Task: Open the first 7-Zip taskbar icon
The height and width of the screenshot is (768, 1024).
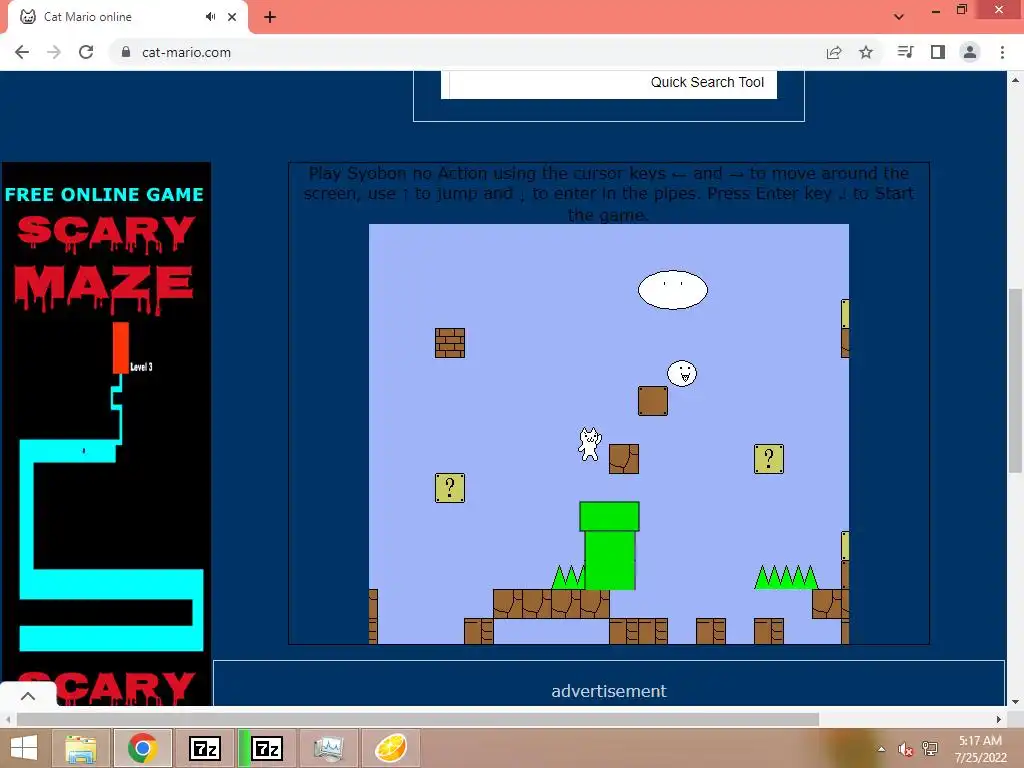Action: 204,748
